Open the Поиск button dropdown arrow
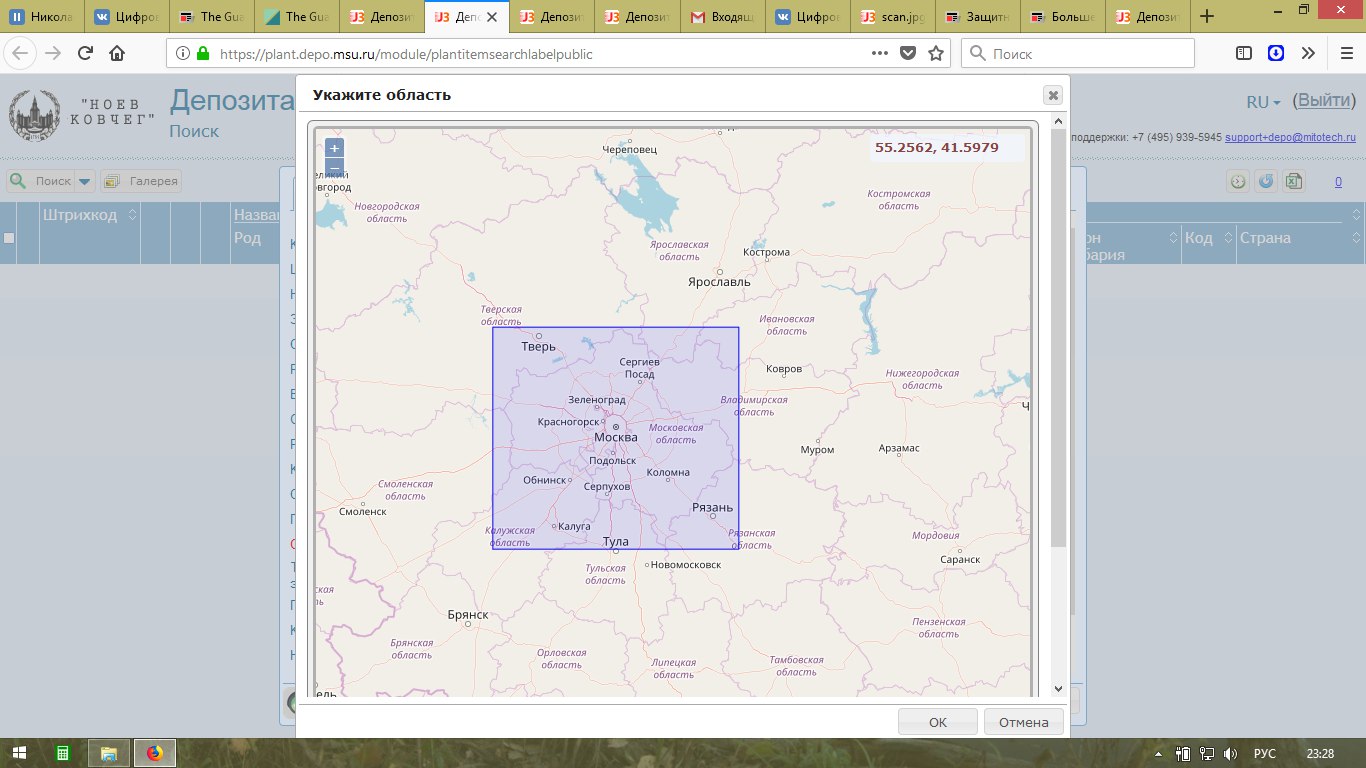Screen dimensions: 1366x768 coord(85,181)
